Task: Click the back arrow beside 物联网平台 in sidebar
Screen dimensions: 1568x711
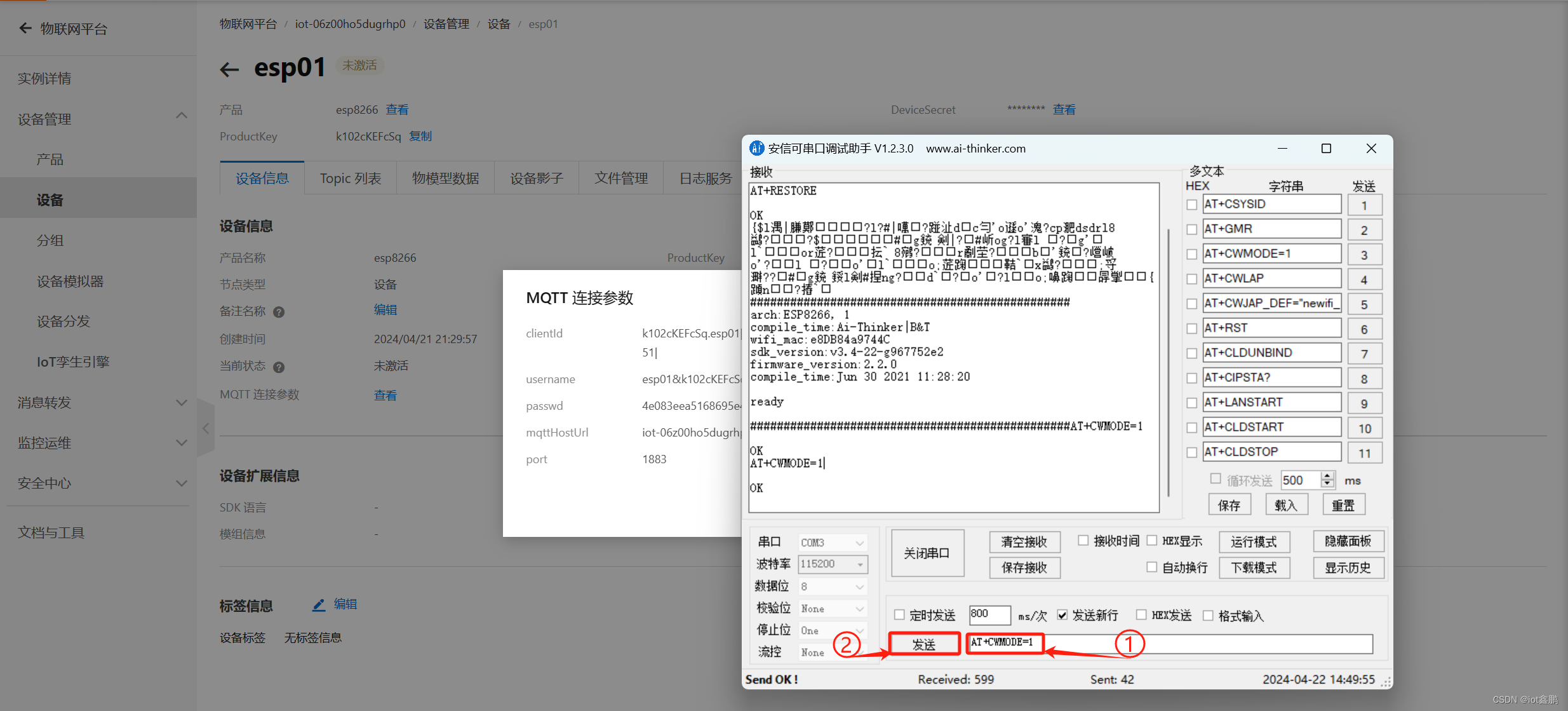Action: [25, 28]
